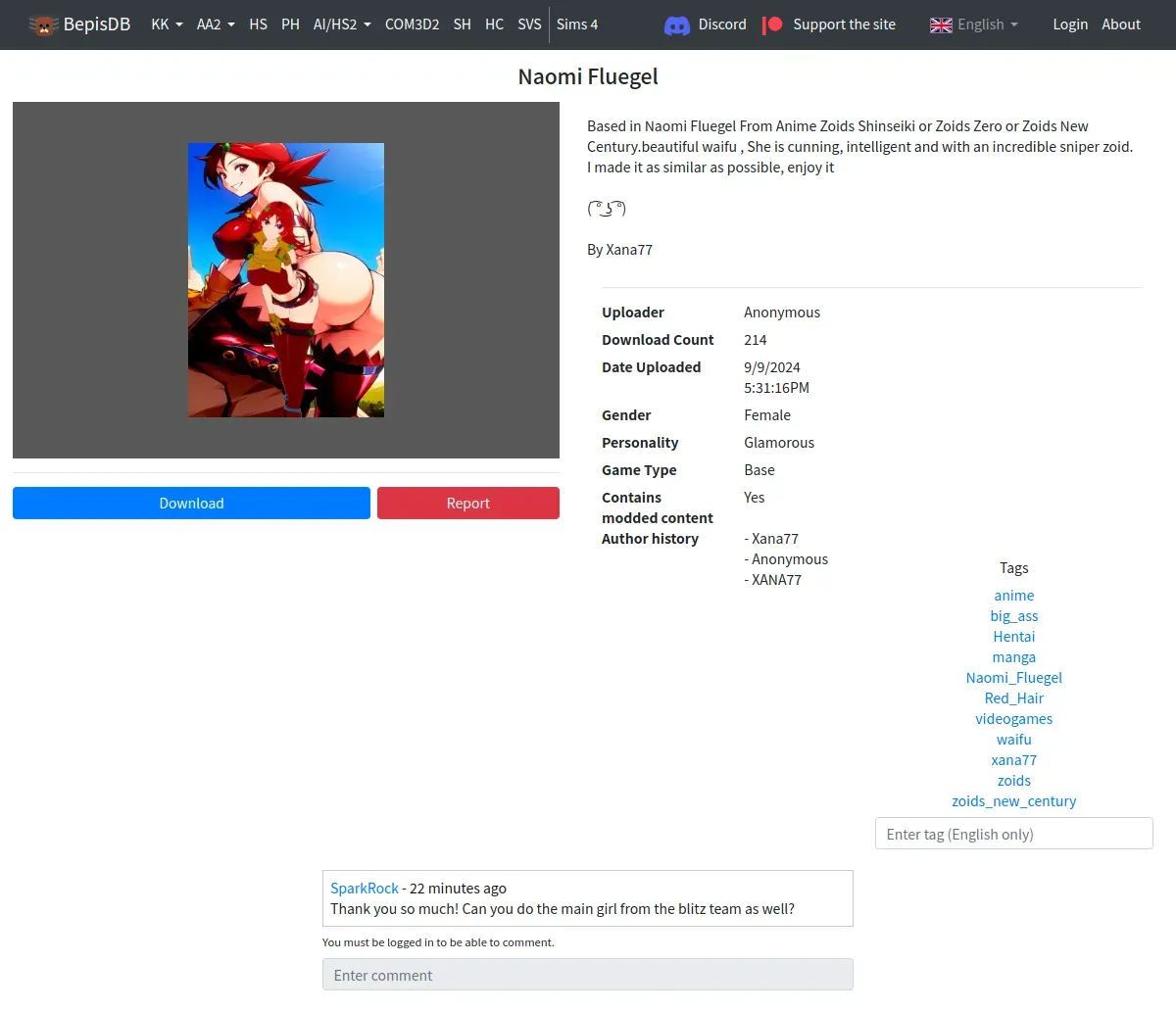The image size is (1176, 1011).
Task: Click the big_ass tag
Action: click(1013, 616)
